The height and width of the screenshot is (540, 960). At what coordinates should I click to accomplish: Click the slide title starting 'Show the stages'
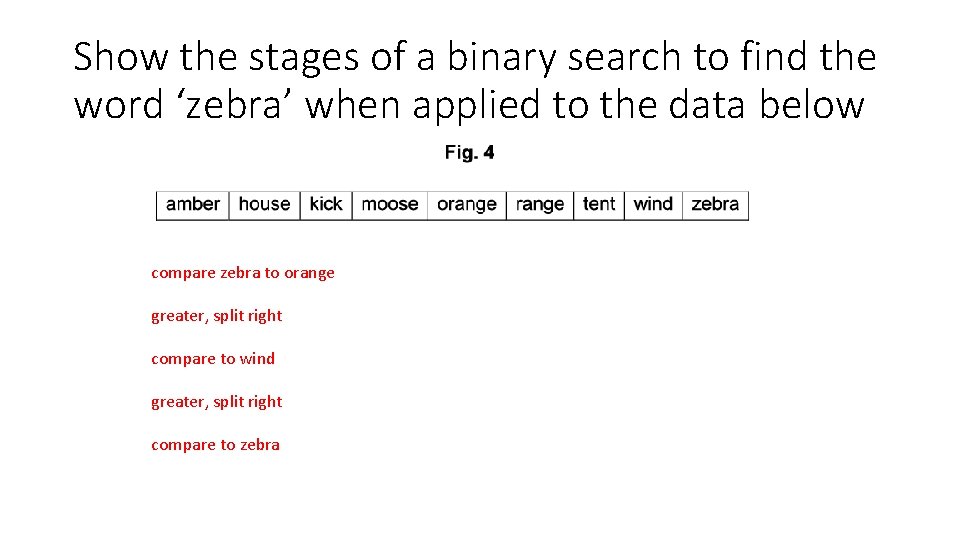(x=474, y=80)
